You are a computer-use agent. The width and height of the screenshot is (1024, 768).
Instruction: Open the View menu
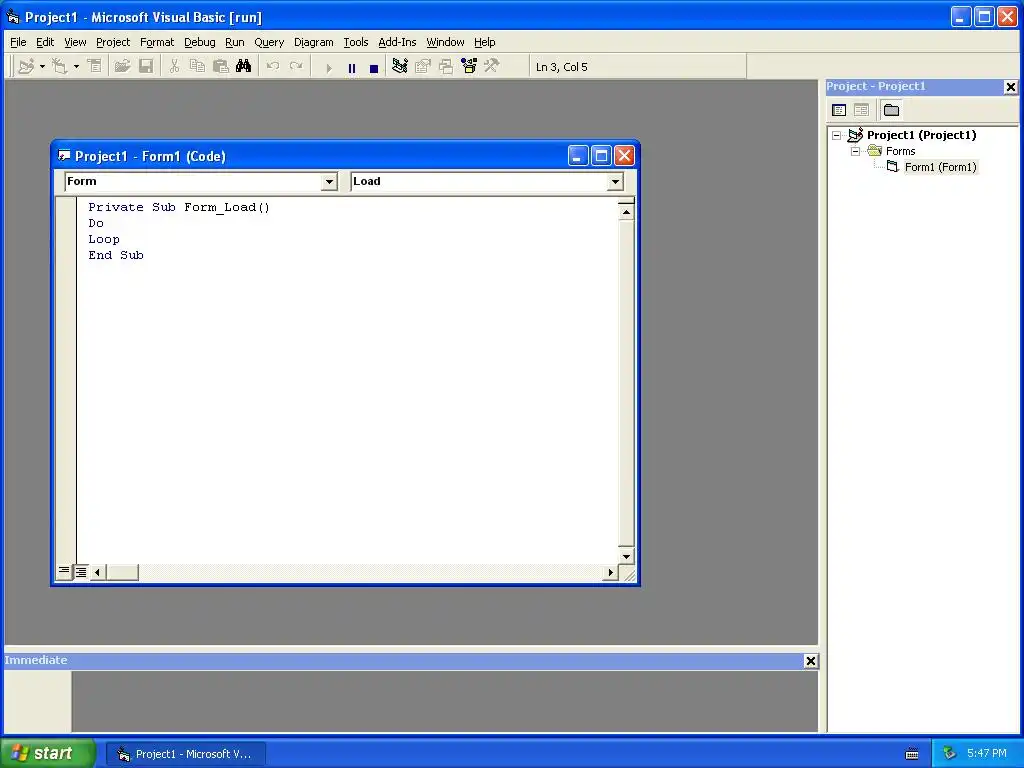click(75, 42)
